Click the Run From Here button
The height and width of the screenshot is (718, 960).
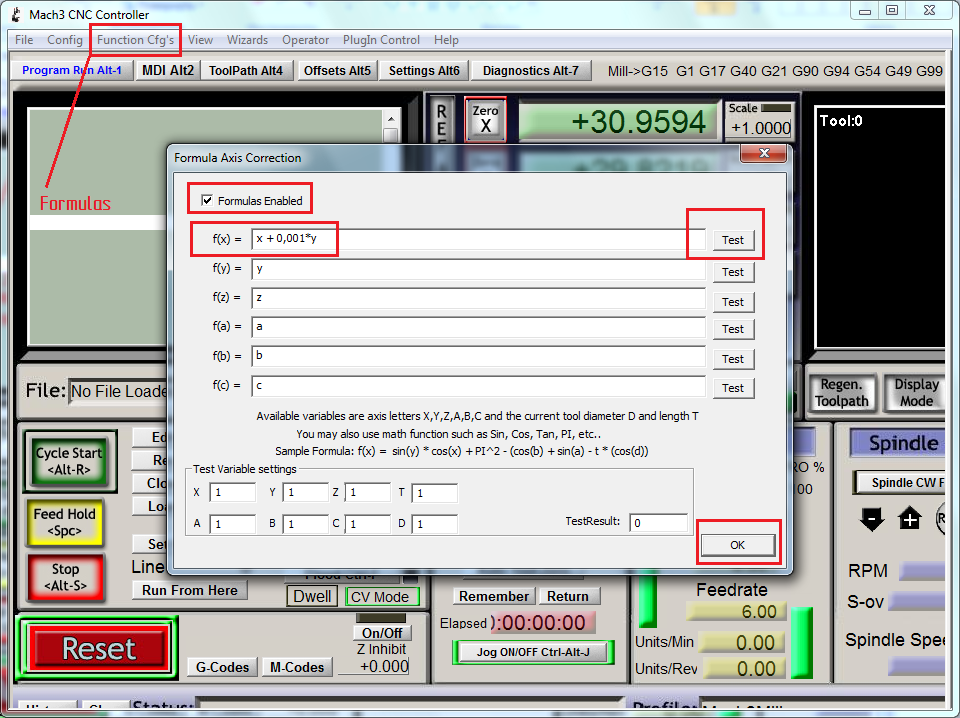pyautogui.click(x=190, y=590)
